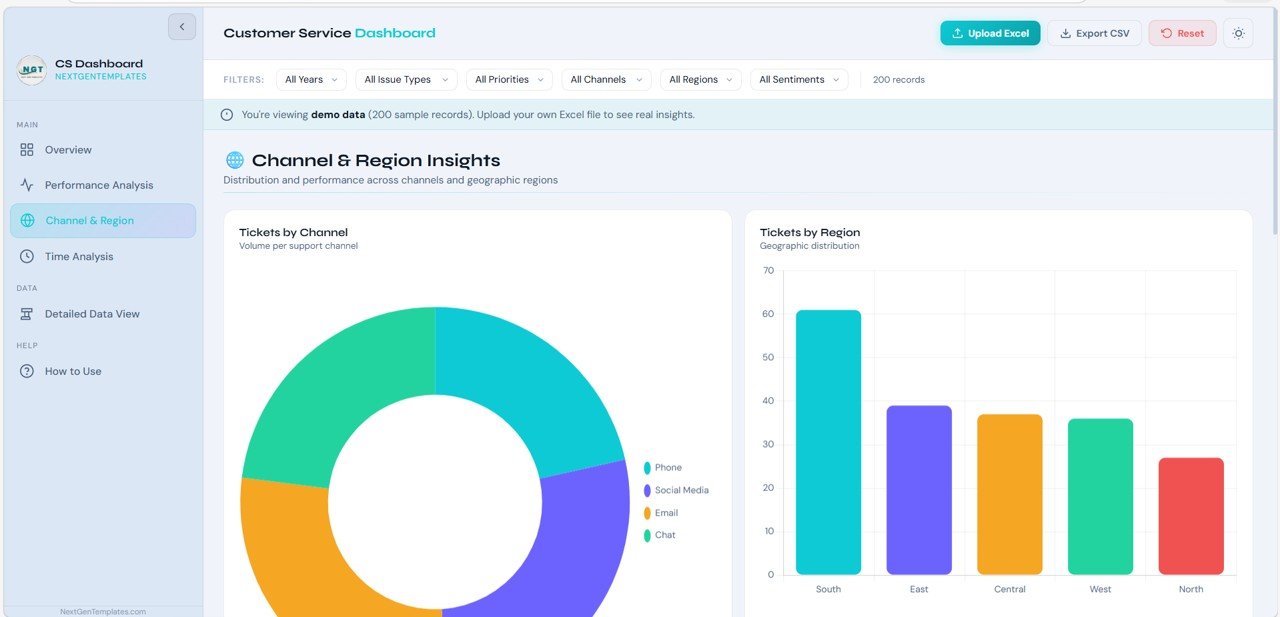Click the globe icon for Channel & Region

click(x=28, y=220)
